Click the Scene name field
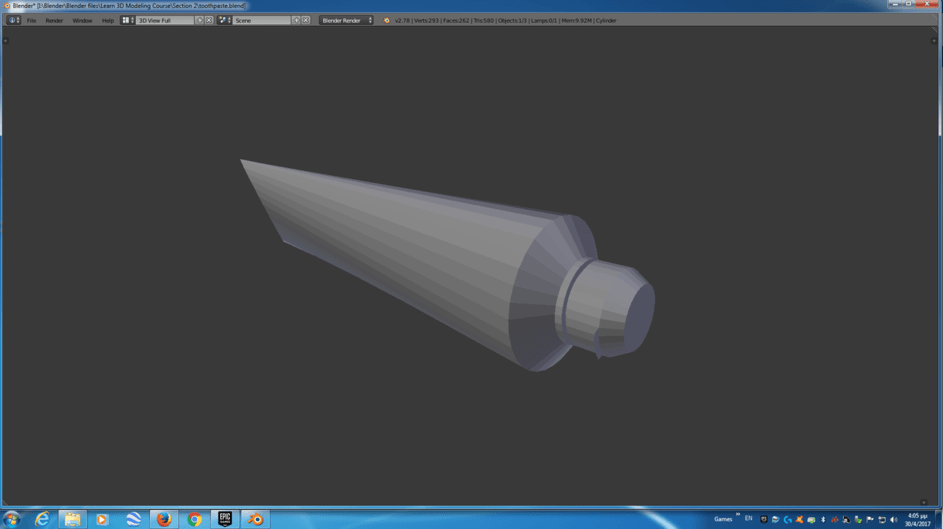This screenshot has height=529, width=943. pos(261,20)
